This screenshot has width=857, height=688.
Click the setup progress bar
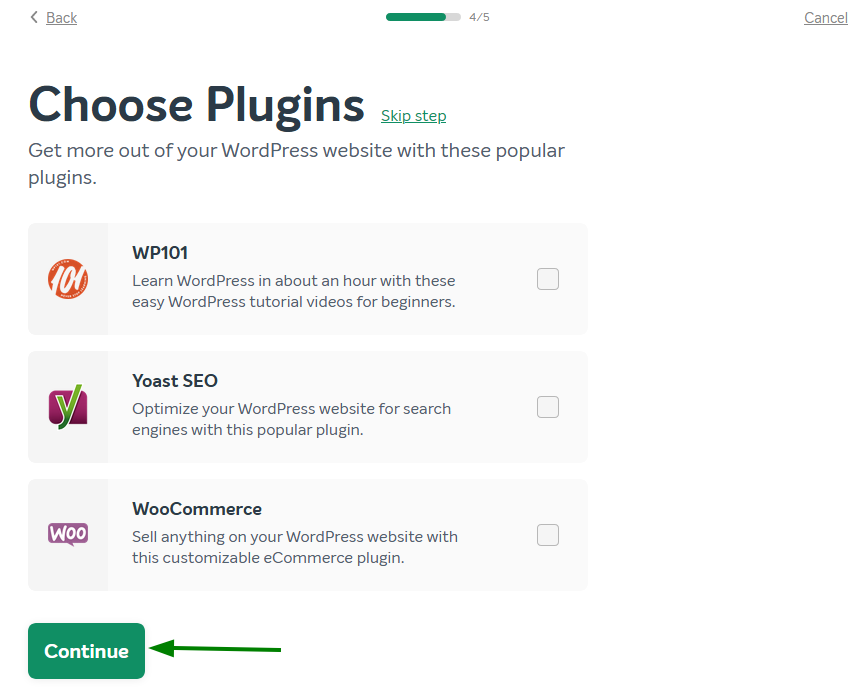(x=423, y=17)
